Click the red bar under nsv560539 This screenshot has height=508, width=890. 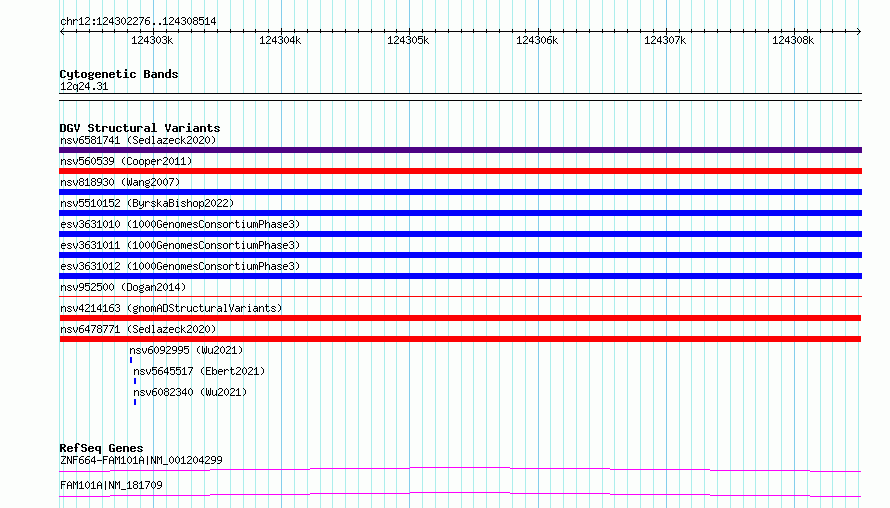(460, 171)
